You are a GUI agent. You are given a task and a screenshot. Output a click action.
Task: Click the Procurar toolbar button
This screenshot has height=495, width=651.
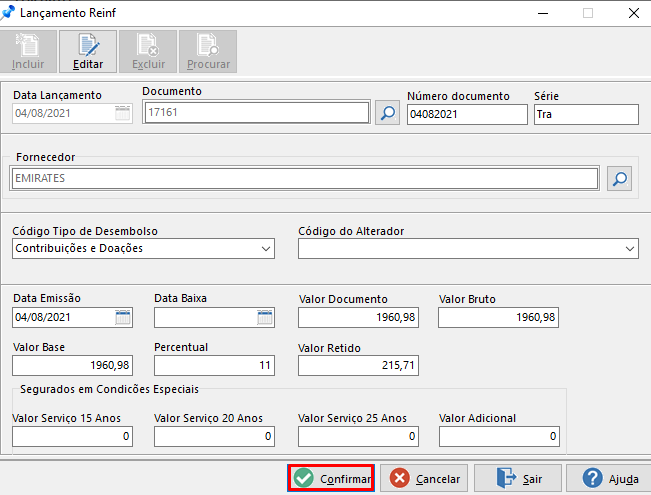(208, 51)
